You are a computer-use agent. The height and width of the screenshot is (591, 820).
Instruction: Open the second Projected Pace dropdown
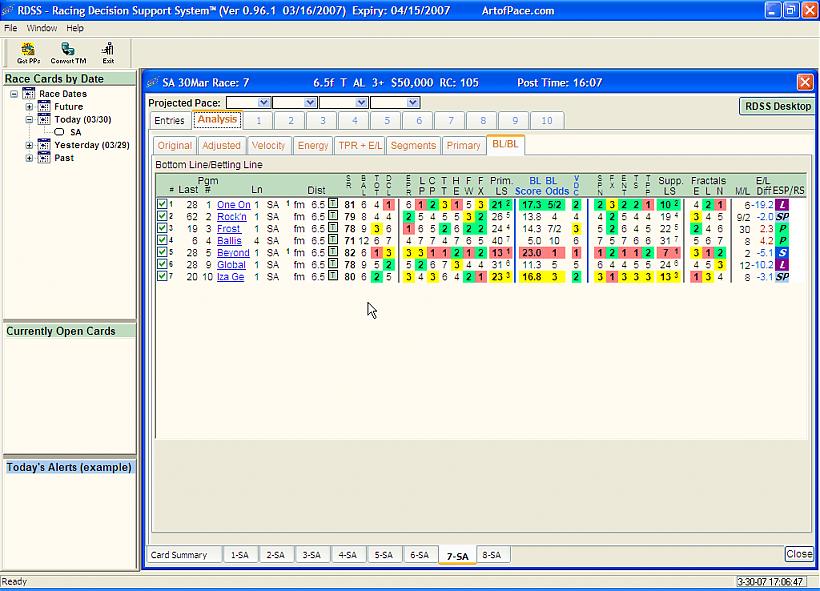pos(310,103)
